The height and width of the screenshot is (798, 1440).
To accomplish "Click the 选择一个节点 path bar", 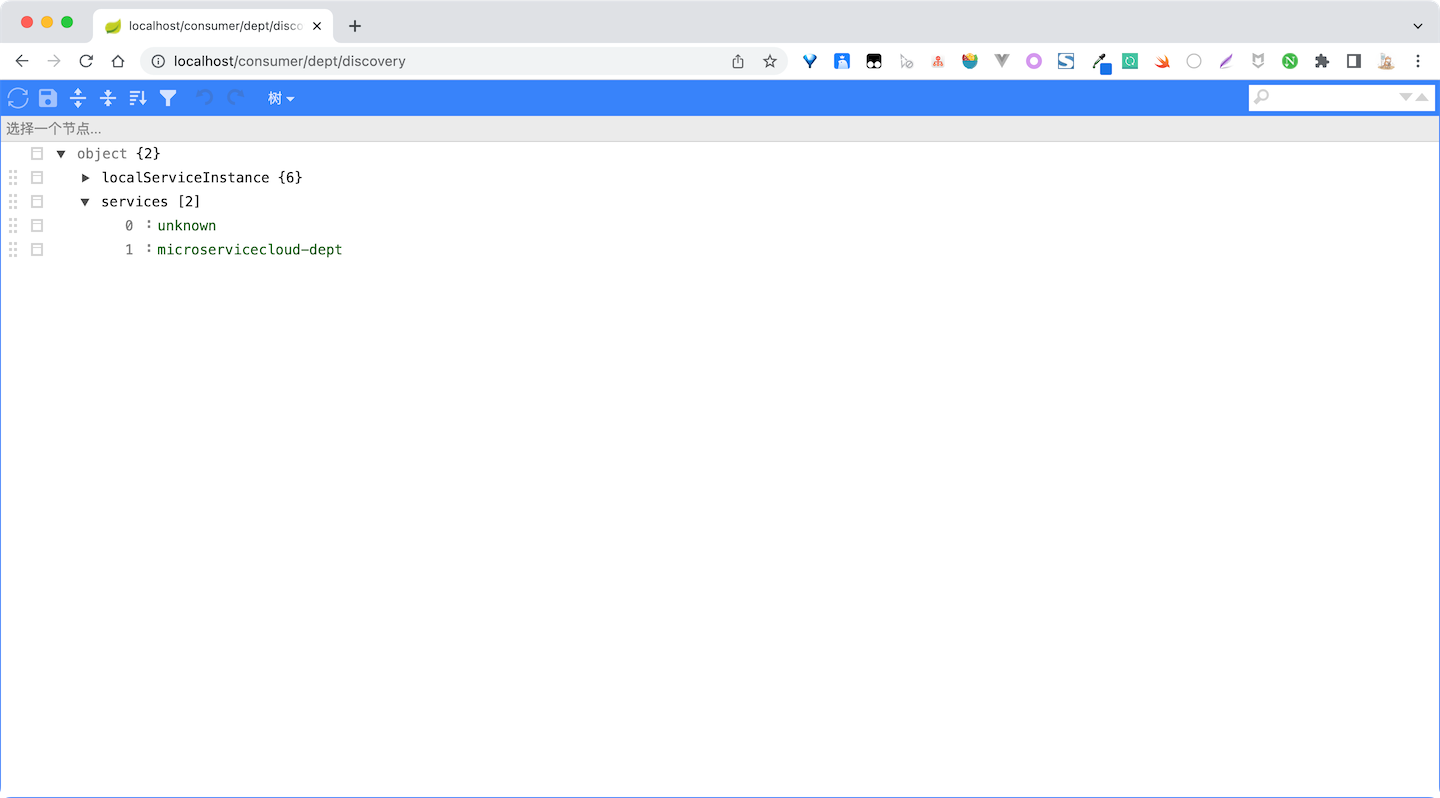I will point(720,129).
